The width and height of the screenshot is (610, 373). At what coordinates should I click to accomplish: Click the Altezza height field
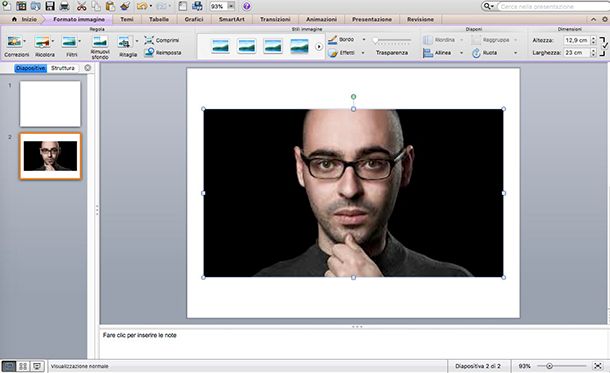tap(577, 40)
